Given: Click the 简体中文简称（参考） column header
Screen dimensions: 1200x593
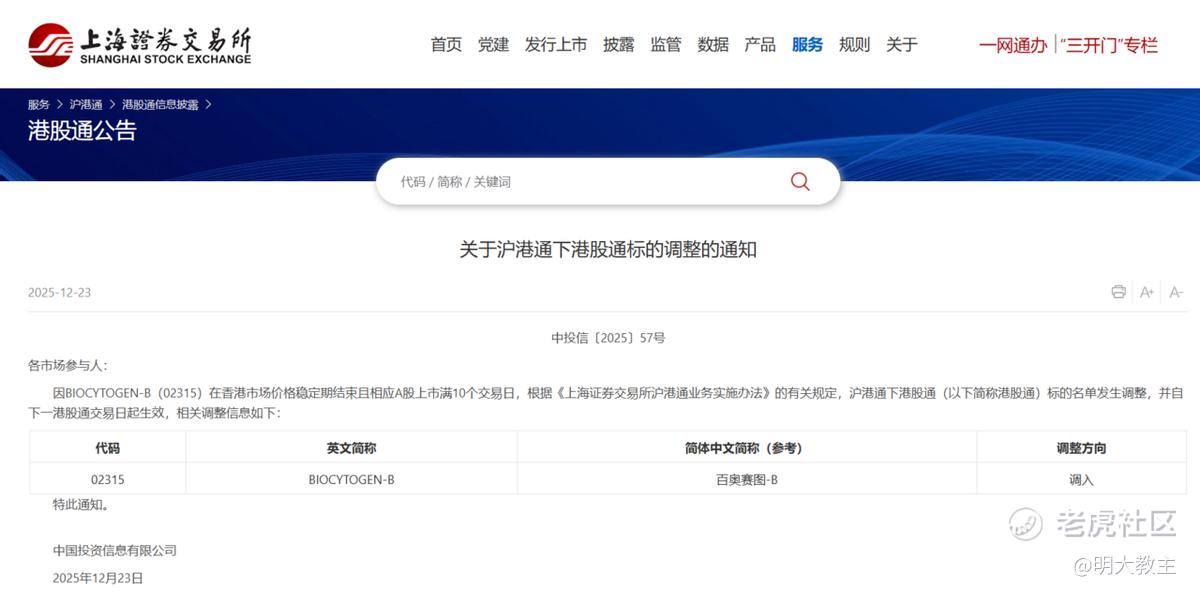Looking at the screenshot, I should (x=747, y=449).
